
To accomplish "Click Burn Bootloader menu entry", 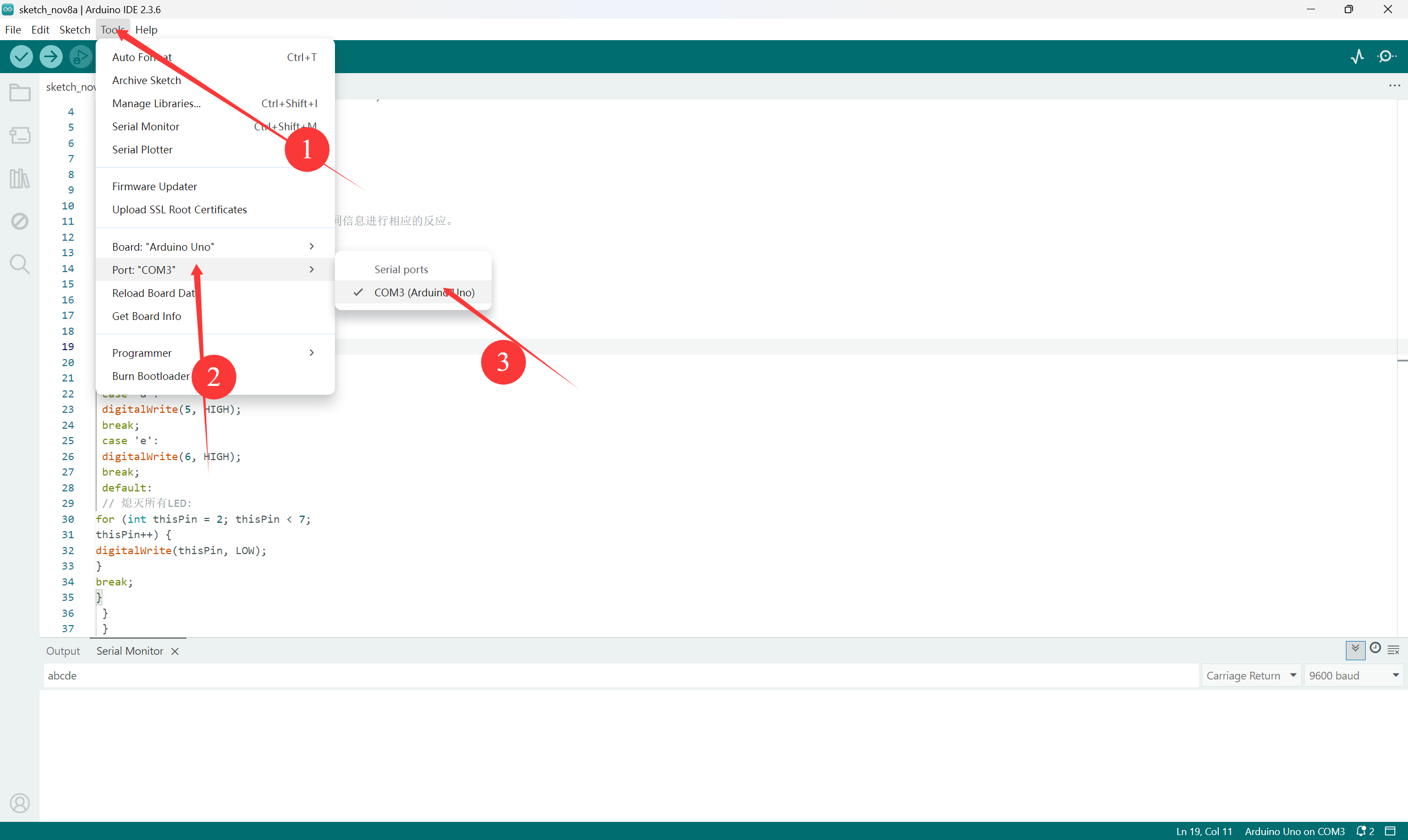I will pos(151,377).
